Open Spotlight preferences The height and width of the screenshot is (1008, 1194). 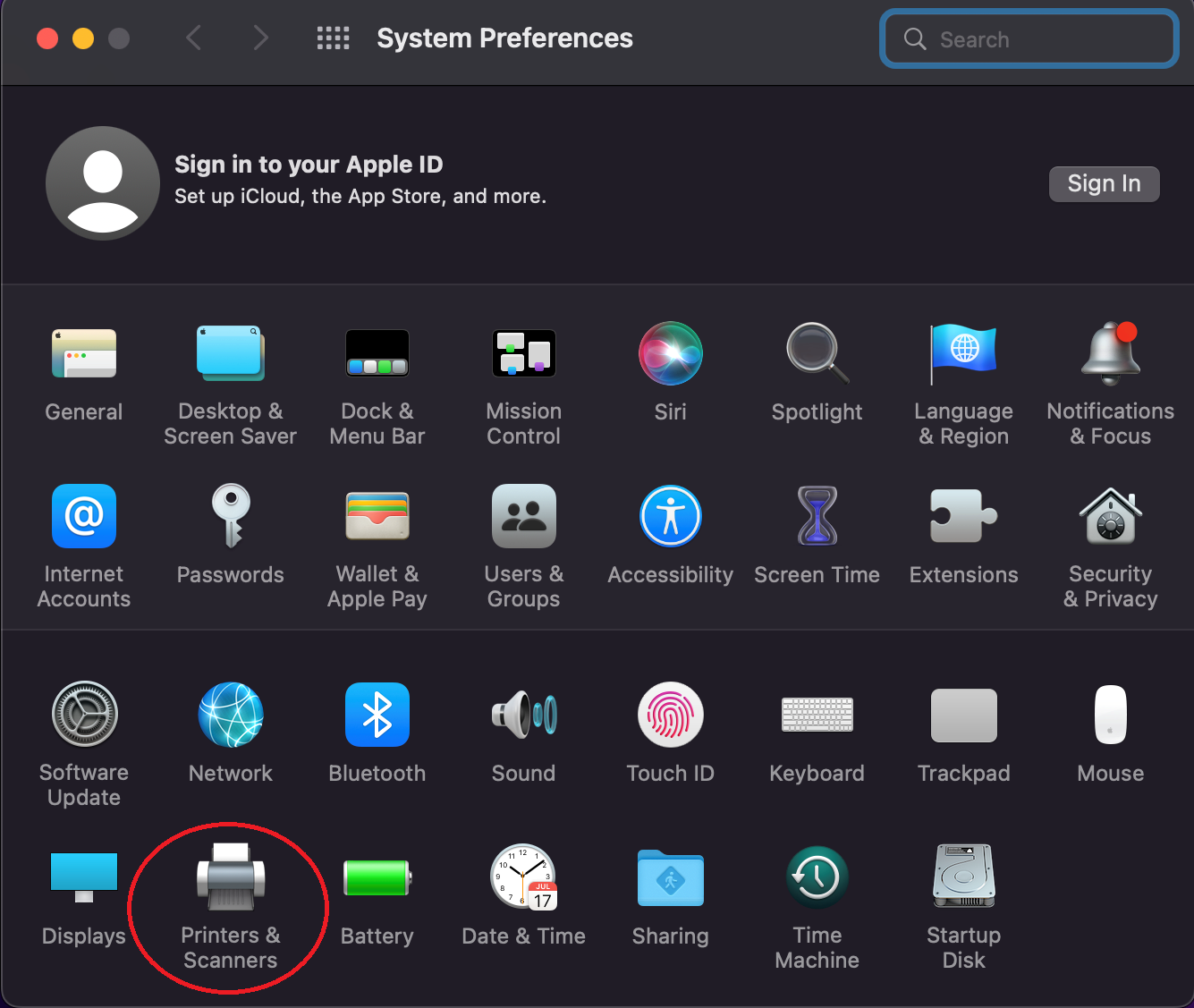coord(817,353)
